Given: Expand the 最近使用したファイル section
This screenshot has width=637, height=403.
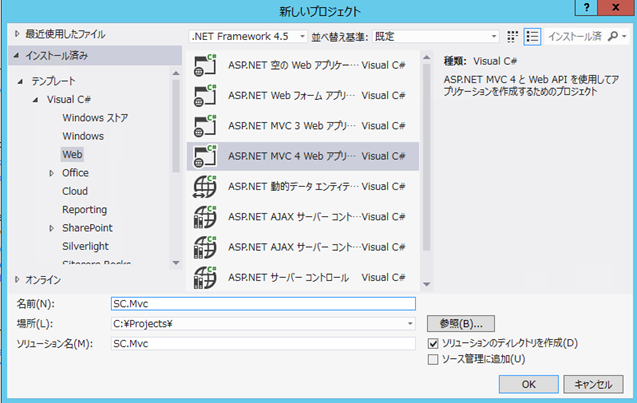Looking at the screenshot, I should (17, 34).
